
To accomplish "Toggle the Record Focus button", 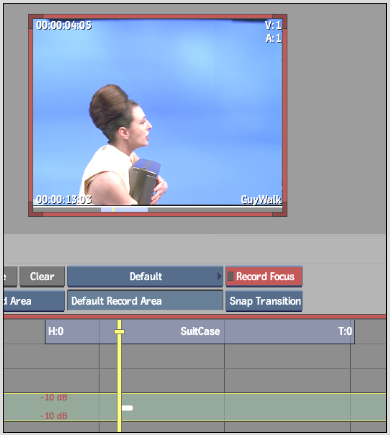I will (x=264, y=276).
